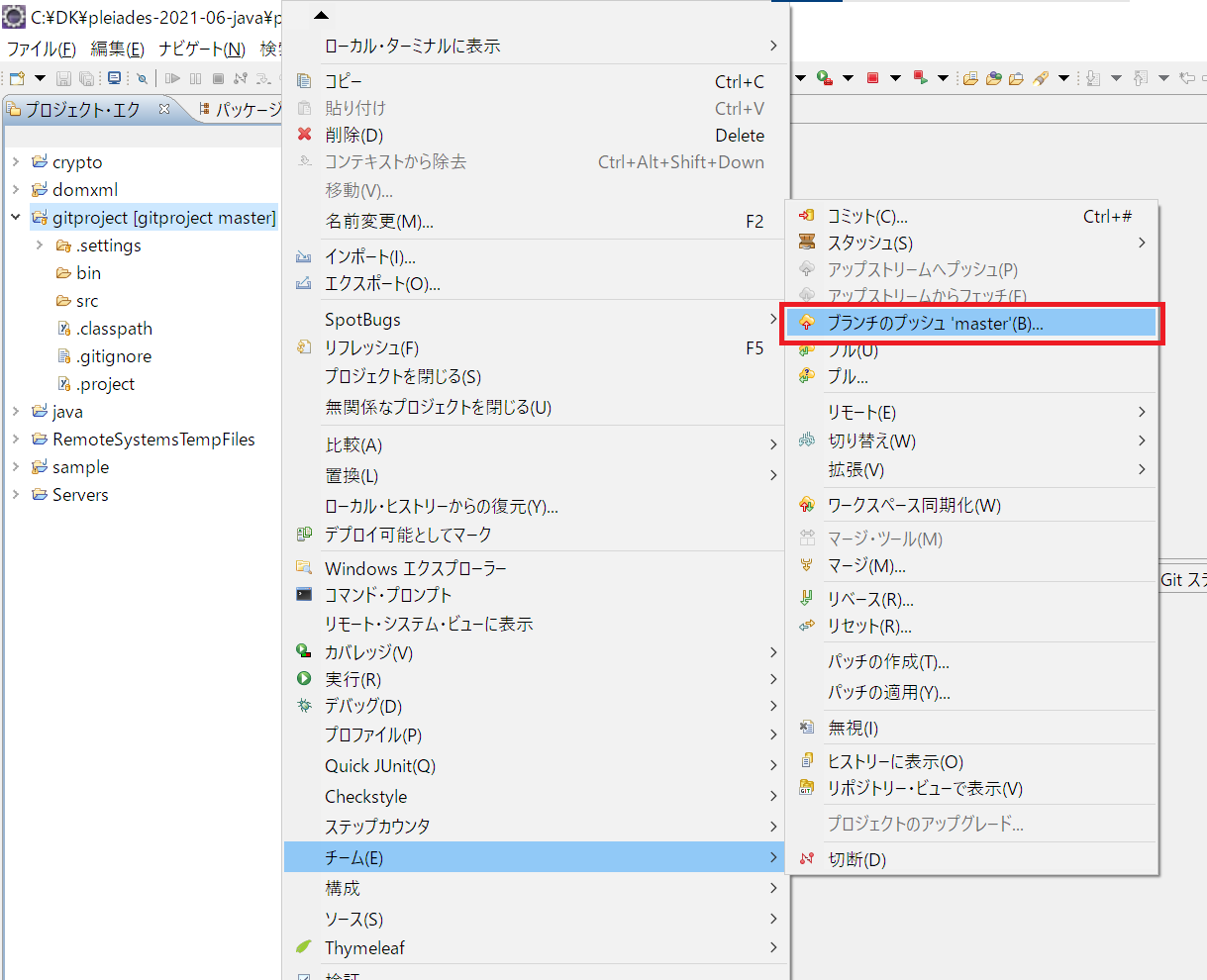Open the スタッシュ(S) submenu
Screen dimensions: 1207x980
[971, 244]
